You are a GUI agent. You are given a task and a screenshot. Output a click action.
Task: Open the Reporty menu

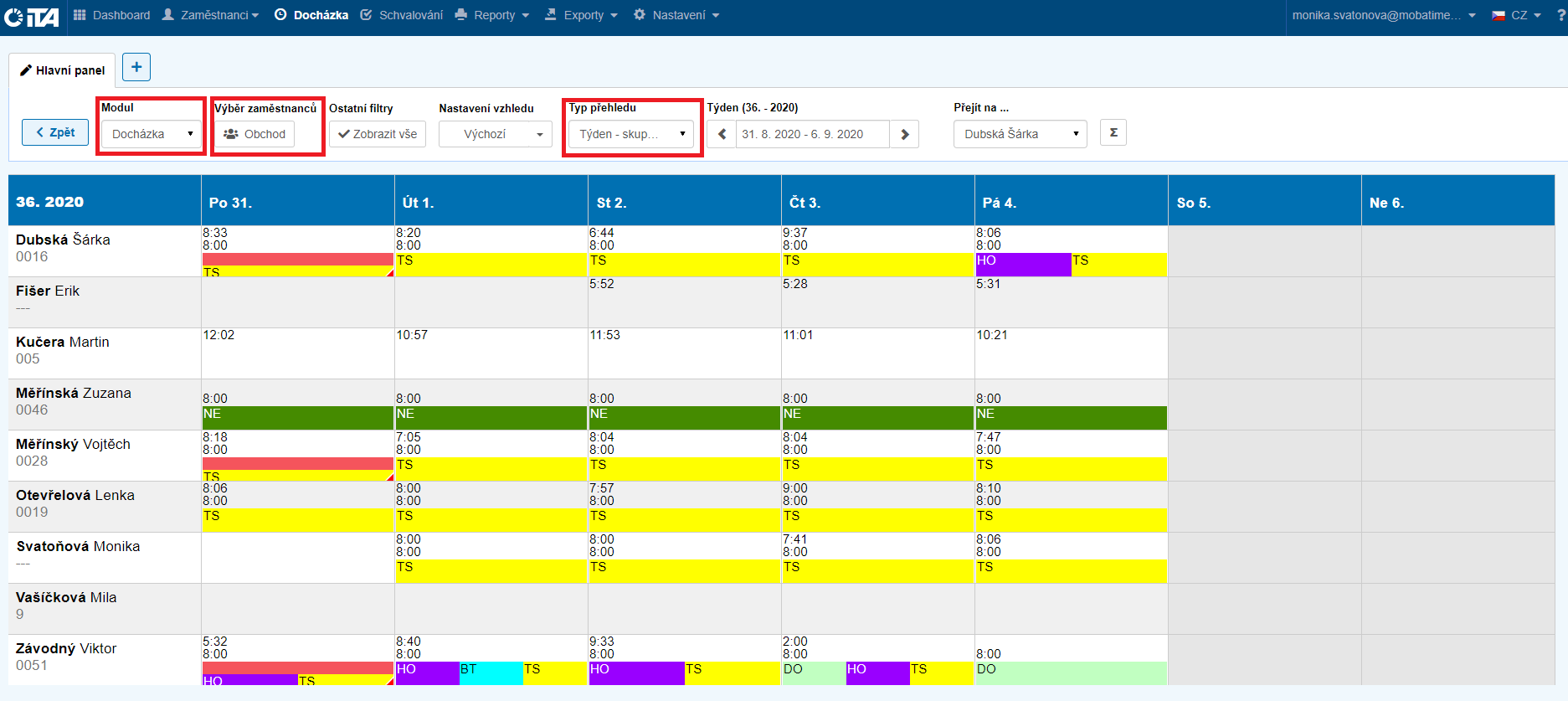click(x=492, y=15)
